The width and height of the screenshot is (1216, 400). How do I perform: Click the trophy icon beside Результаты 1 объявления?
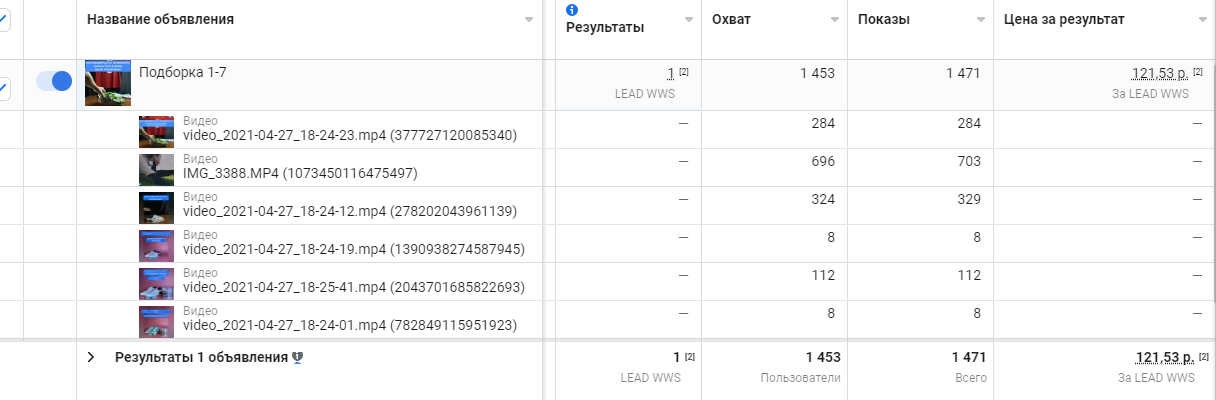297,357
